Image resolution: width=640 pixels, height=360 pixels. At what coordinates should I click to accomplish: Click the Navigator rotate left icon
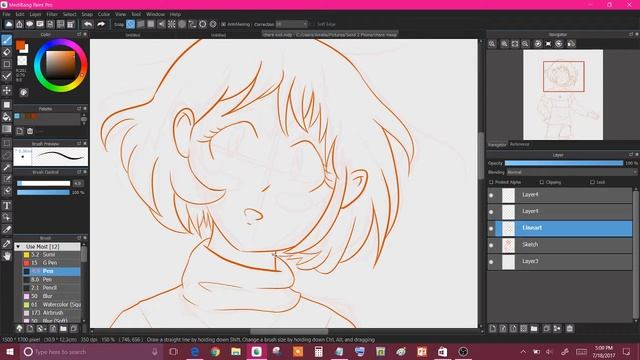pyautogui.click(x=538, y=44)
